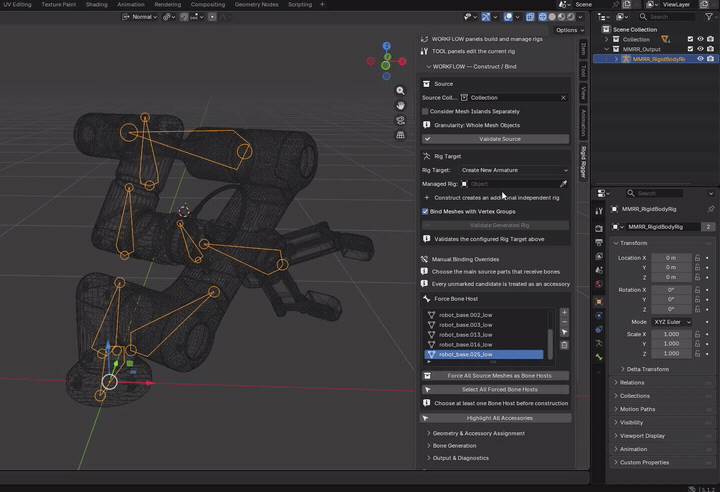Switch to Geometry Nodes workspace tab
Image resolution: width=720 pixels, height=492 pixels.
(x=256, y=5)
